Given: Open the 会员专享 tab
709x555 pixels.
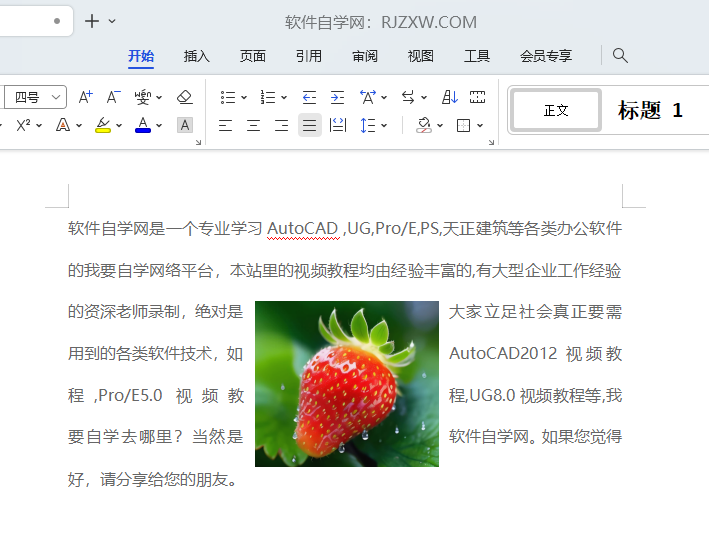Looking at the screenshot, I should 546,56.
